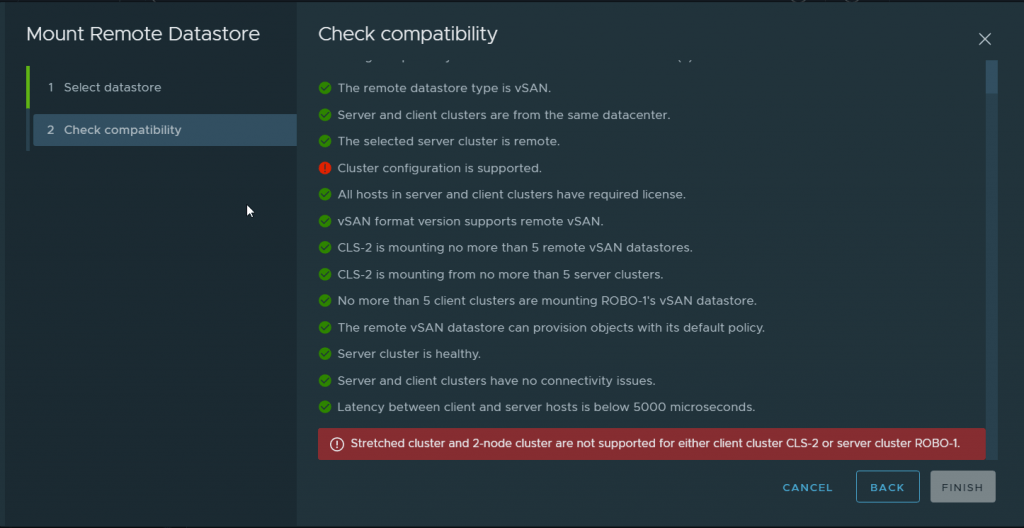Click check icon beside Server cluster is healthy
Viewport: 1024px width, 528px height.
coord(325,354)
